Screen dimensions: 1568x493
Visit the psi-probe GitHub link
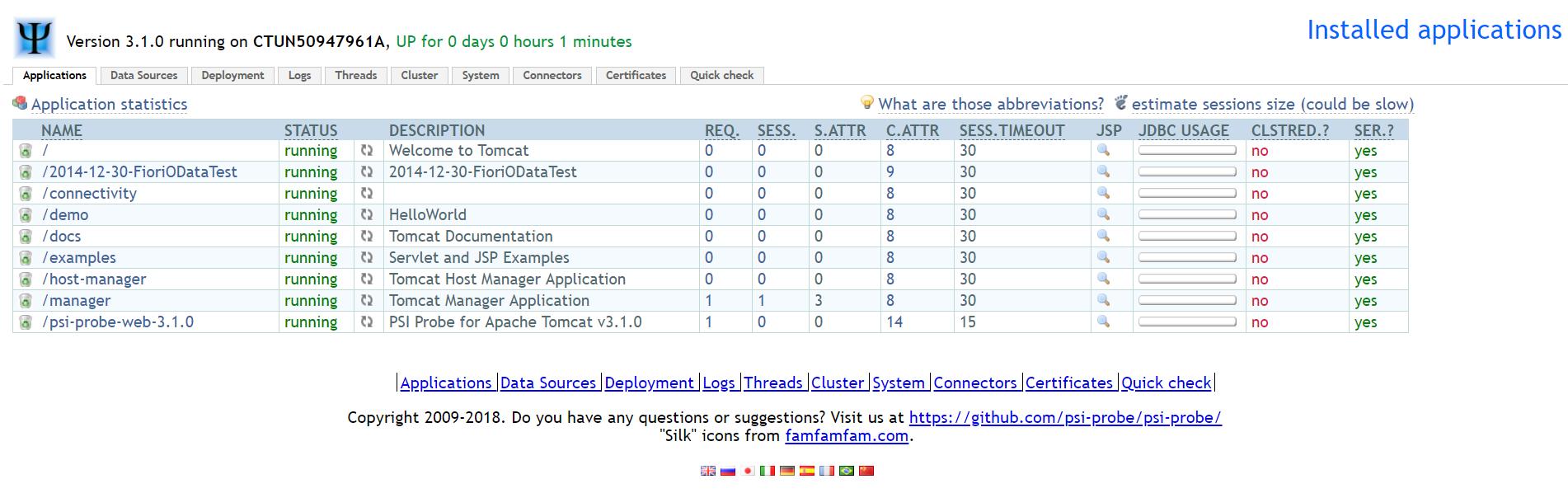(1065, 417)
